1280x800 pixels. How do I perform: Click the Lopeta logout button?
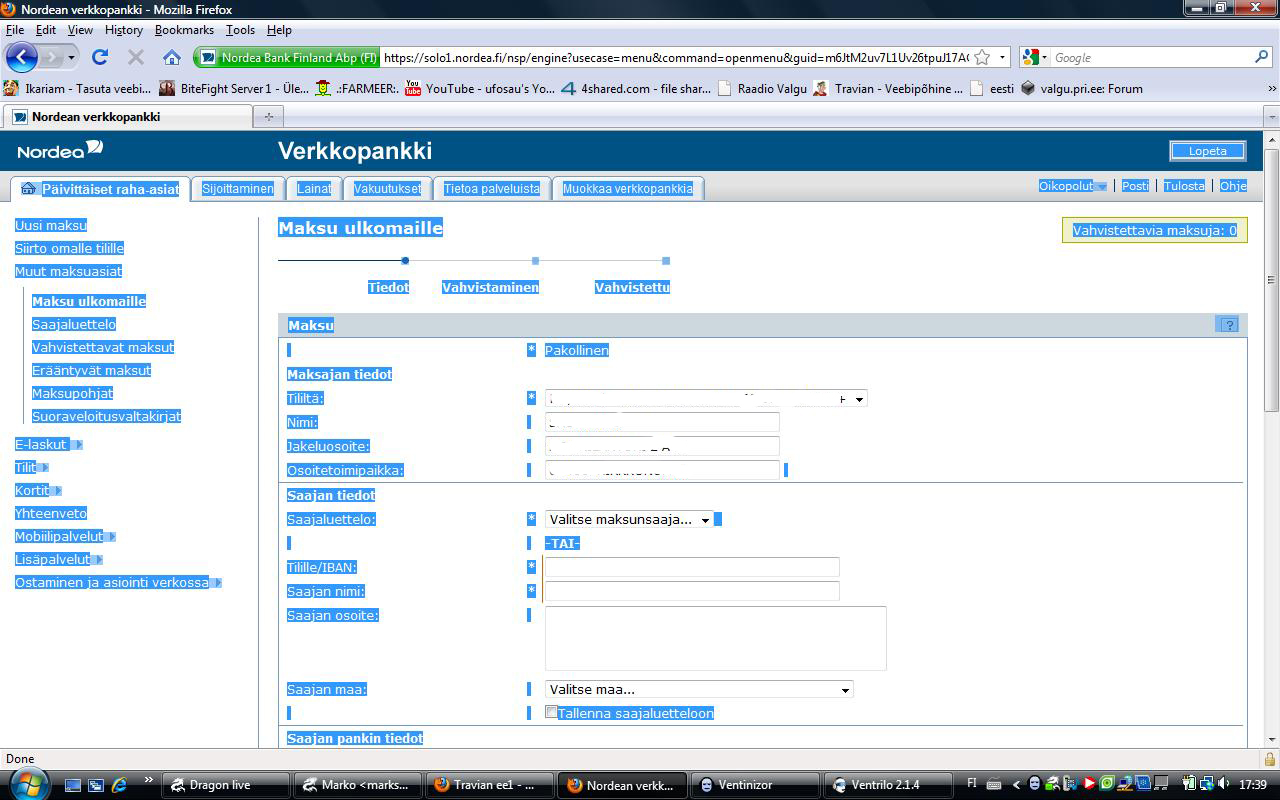(1208, 151)
